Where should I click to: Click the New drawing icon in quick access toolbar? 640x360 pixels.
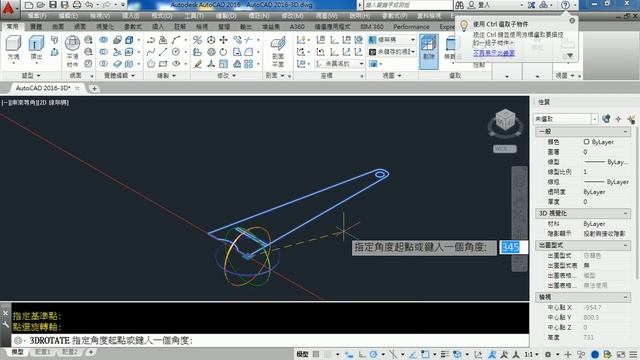click(29, 5)
